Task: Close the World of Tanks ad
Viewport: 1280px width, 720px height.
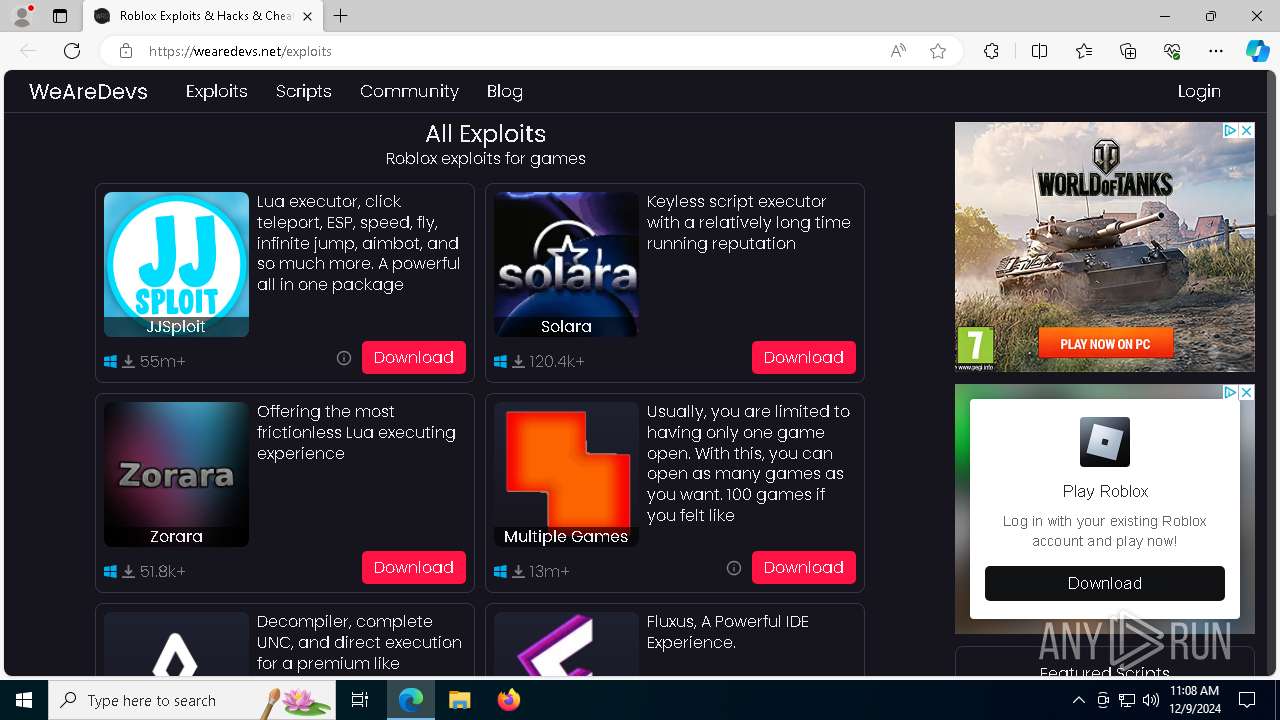Action: pyautogui.click(x=1247, y=130)
